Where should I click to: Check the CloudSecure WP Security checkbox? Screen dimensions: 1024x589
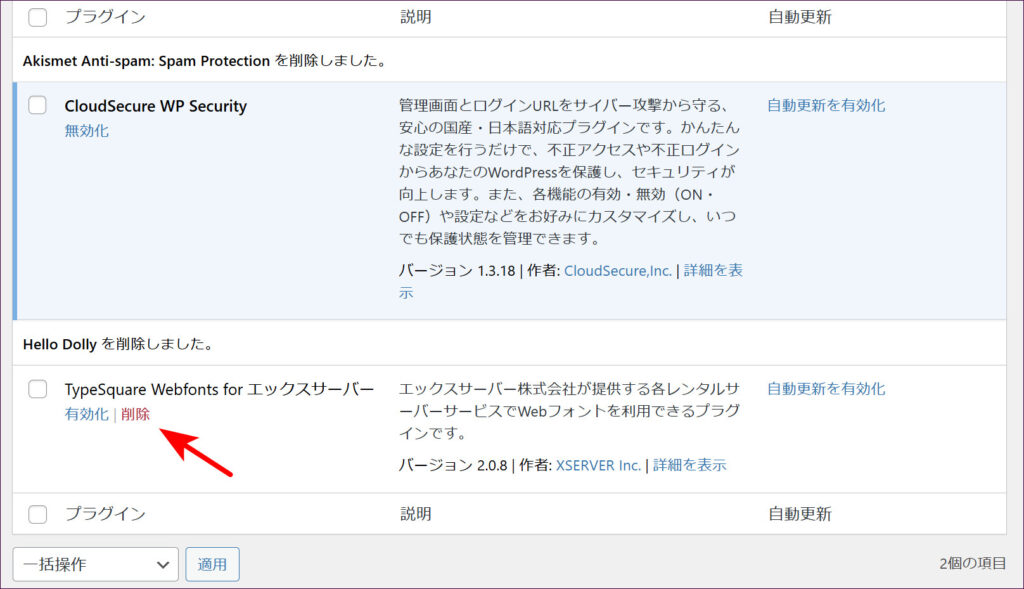pyautogui.click(x=37, y=106)
